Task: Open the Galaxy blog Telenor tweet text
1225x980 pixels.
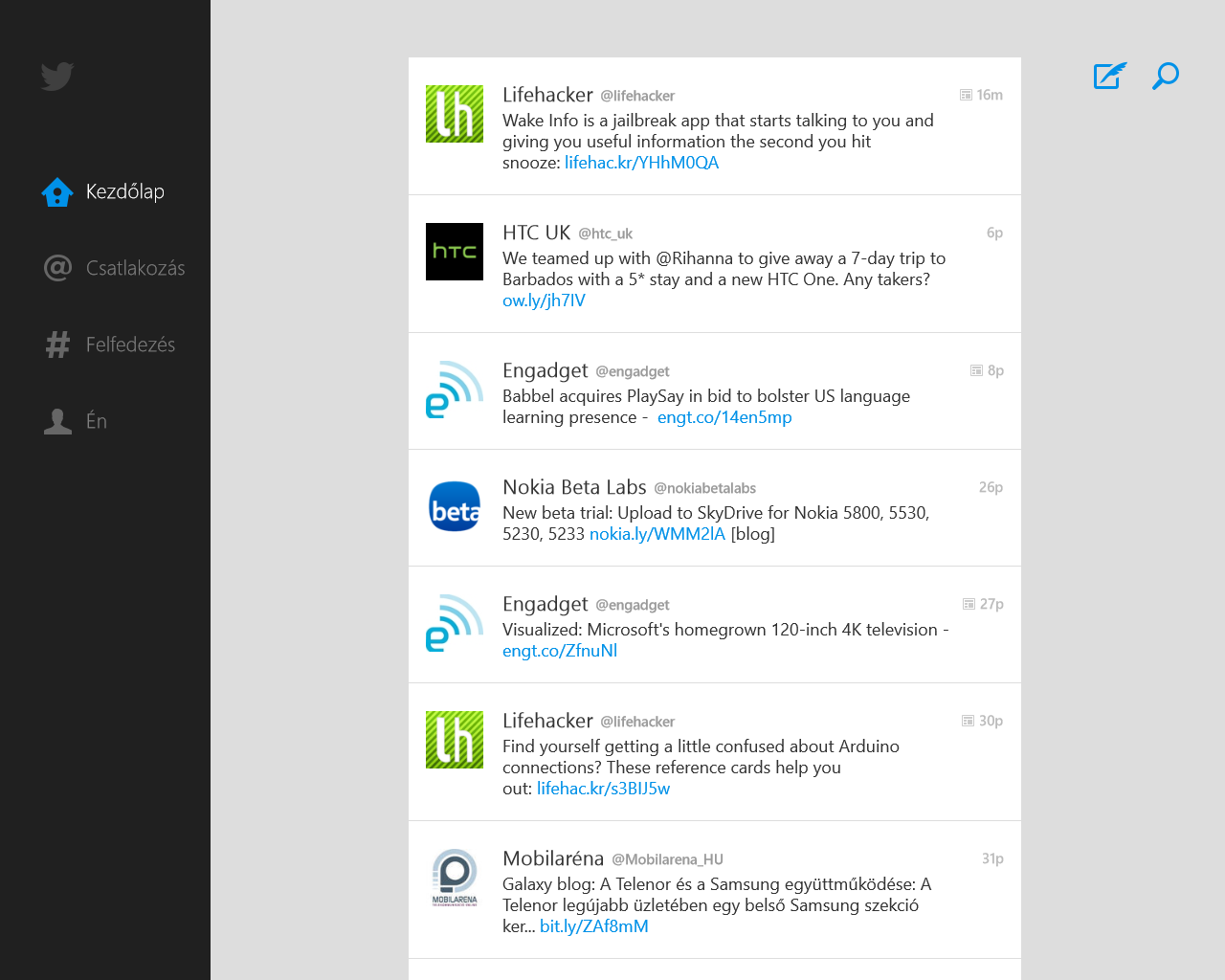Action: [717, 905]
